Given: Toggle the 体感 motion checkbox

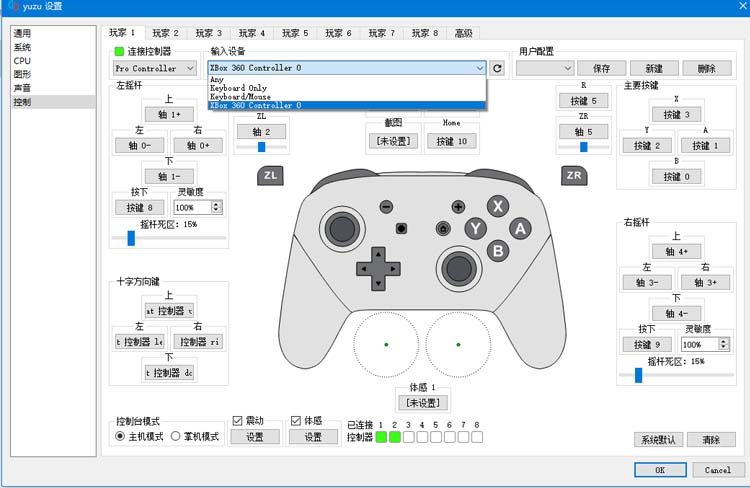Looking at the screenshot, I should (296, 420).
